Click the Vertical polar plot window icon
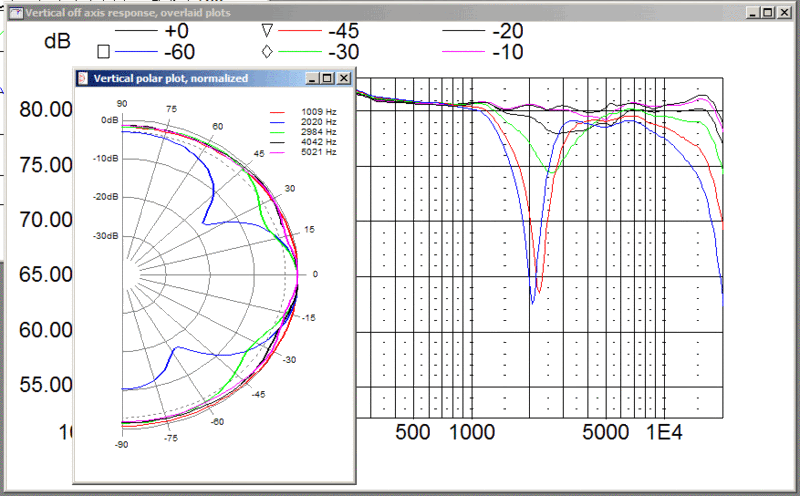Image resolution: width=800 pixels, height=496 pixels. (x=83, y=78)
